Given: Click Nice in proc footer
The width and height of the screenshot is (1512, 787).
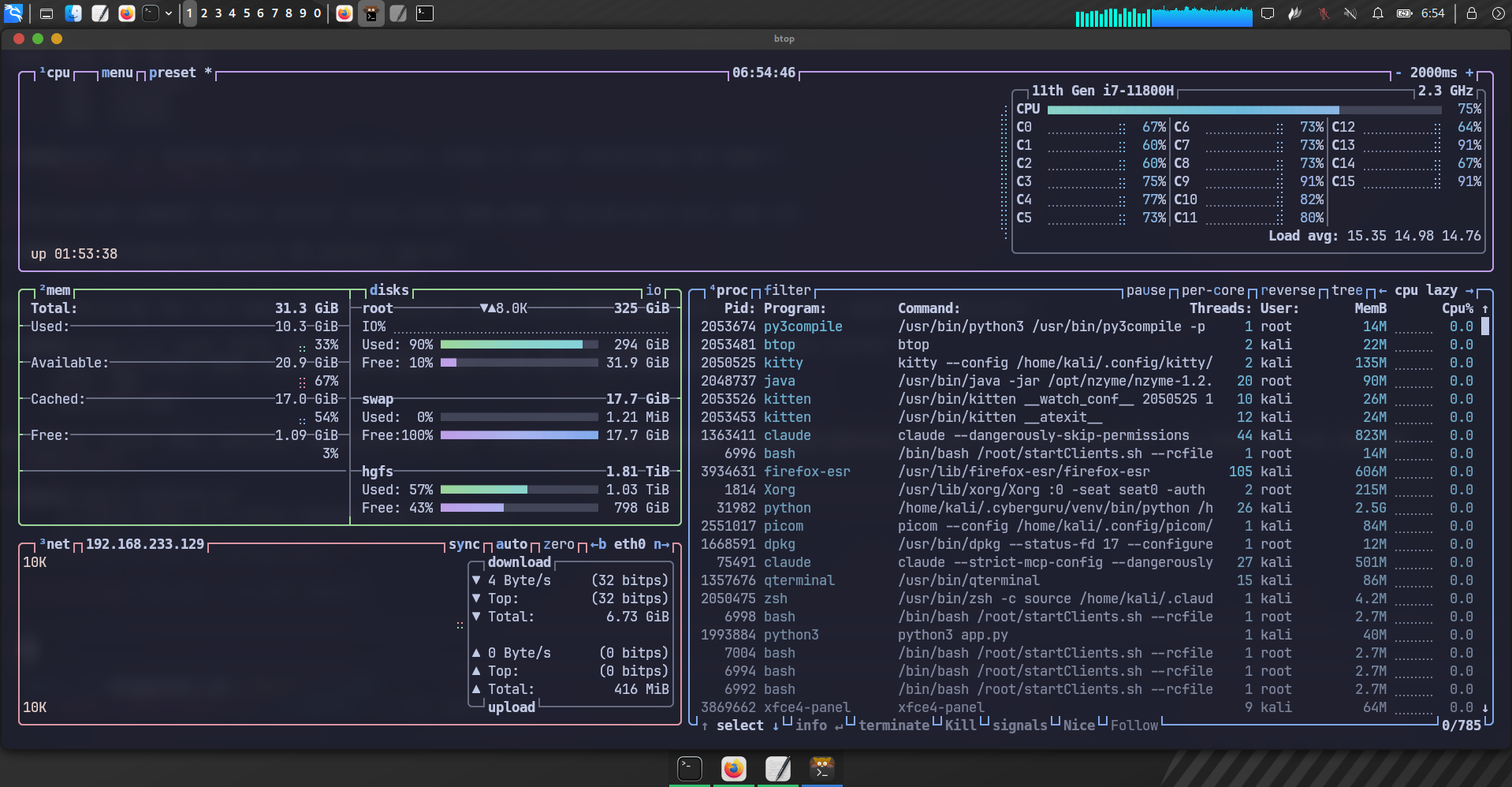Looking at the screenshot, I should click(x=1079, y=725).
